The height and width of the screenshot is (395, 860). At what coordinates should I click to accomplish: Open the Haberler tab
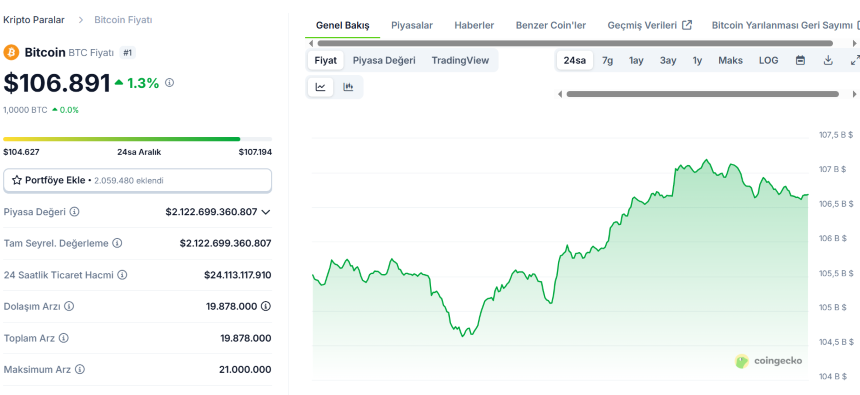click(x=474, y=25)
